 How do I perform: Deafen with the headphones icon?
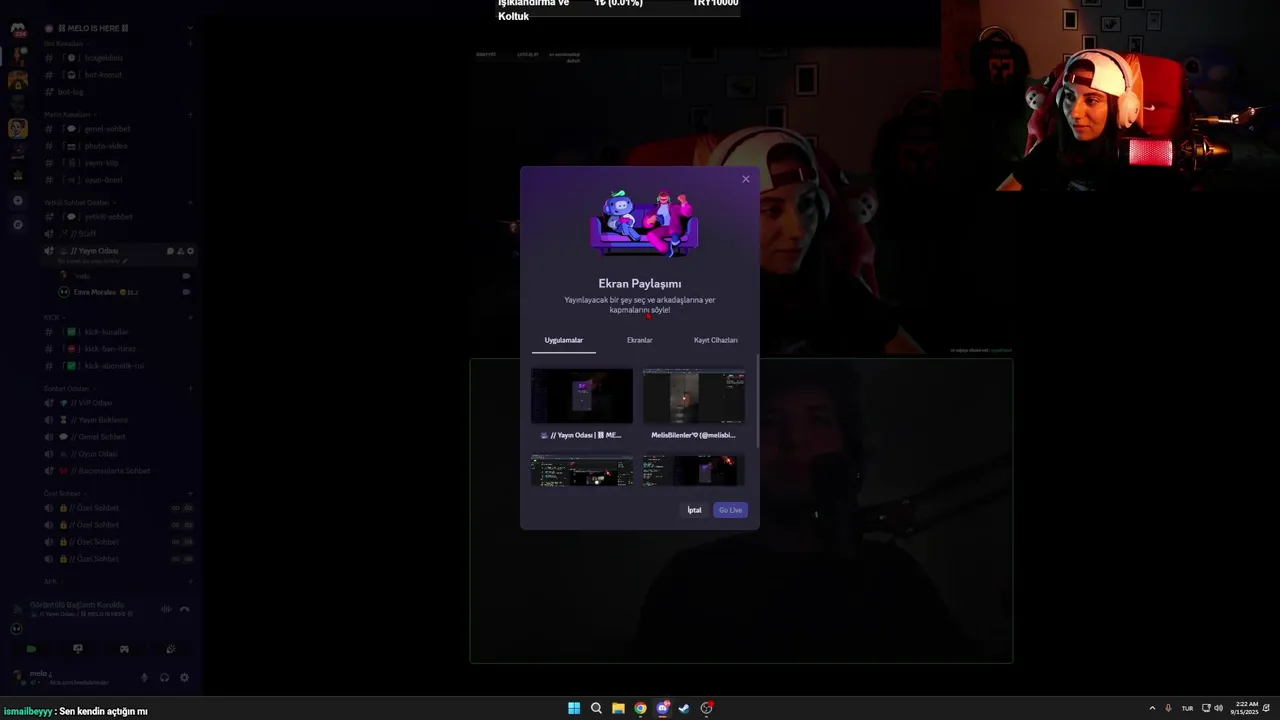pos(164,678)
